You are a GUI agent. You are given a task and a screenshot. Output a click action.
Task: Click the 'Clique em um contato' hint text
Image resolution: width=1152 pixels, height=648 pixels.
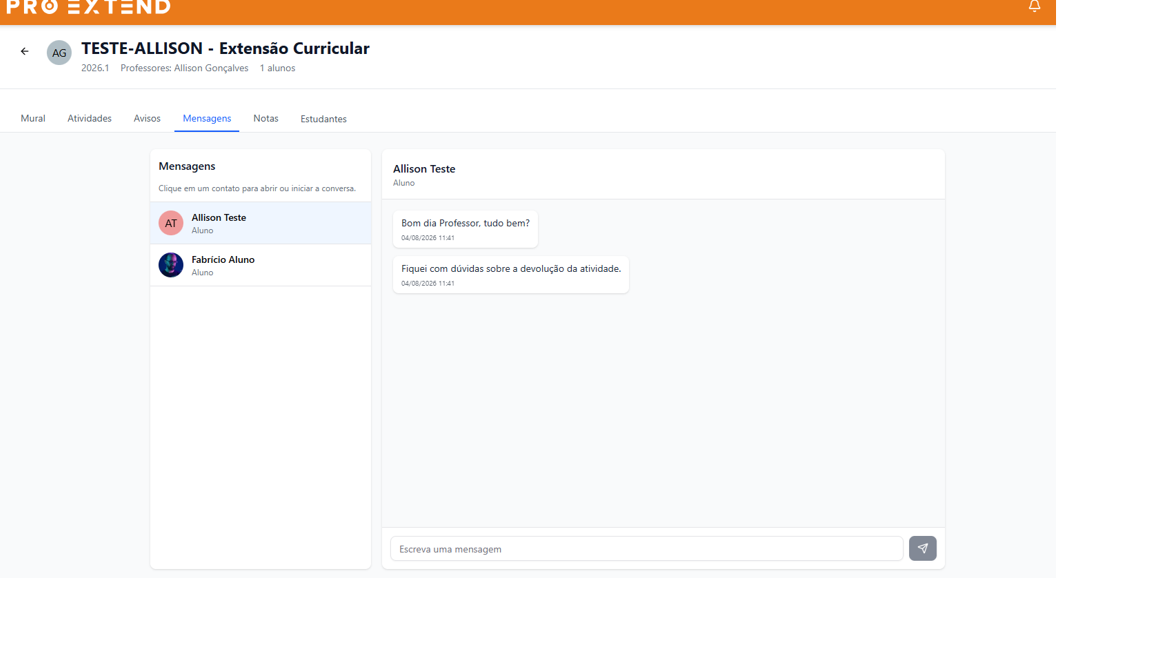[257, 189]
